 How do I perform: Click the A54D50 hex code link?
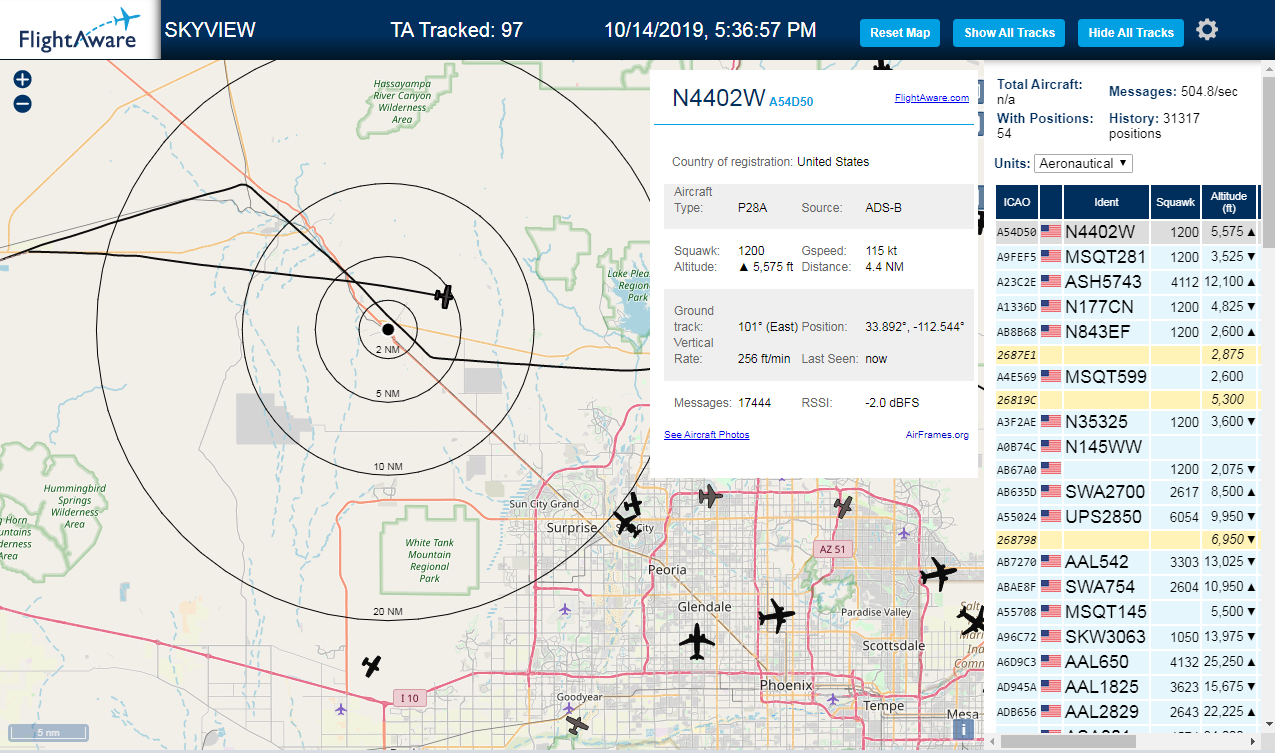click(791, 101)
